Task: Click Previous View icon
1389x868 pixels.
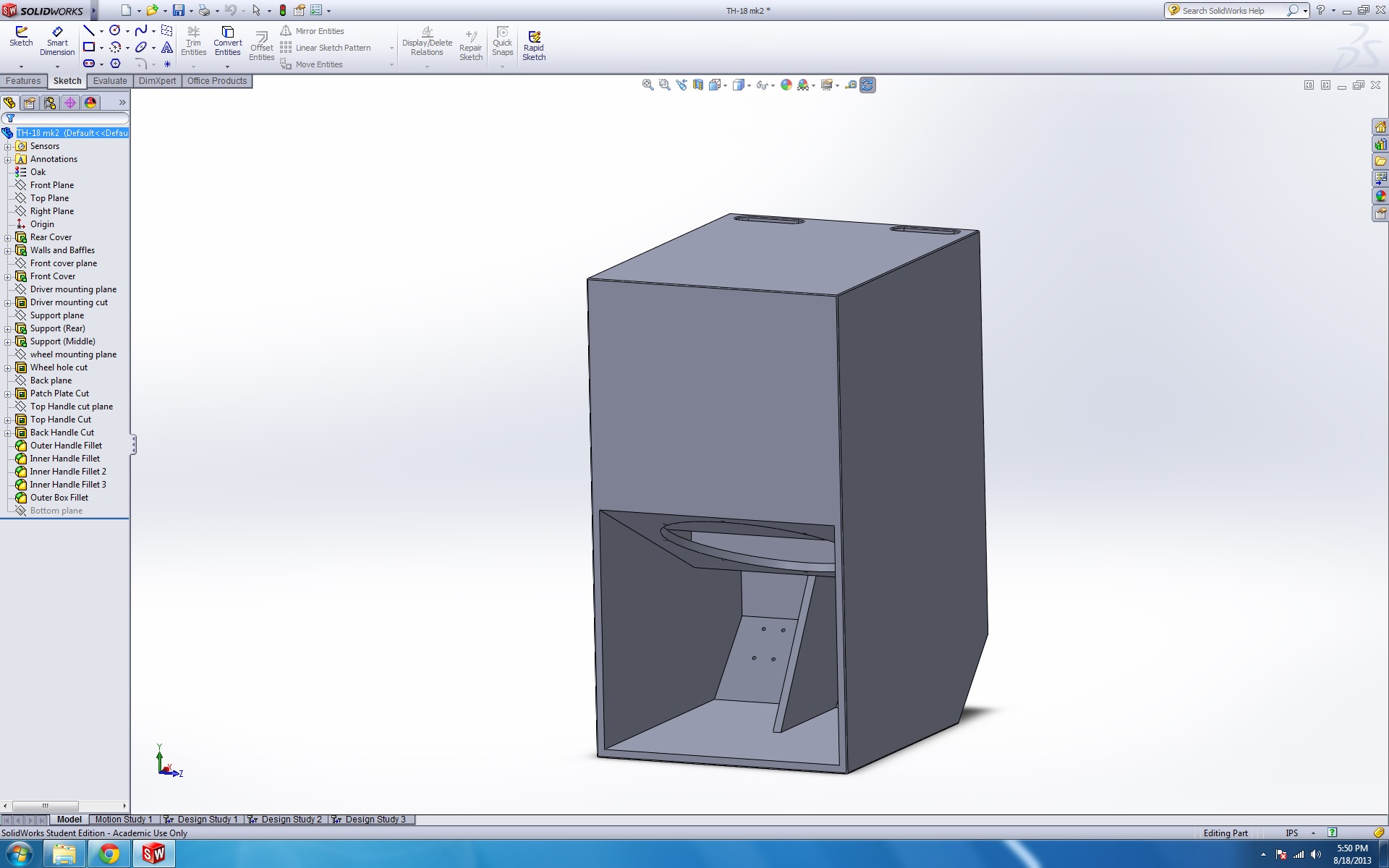Action: (681, 85)
